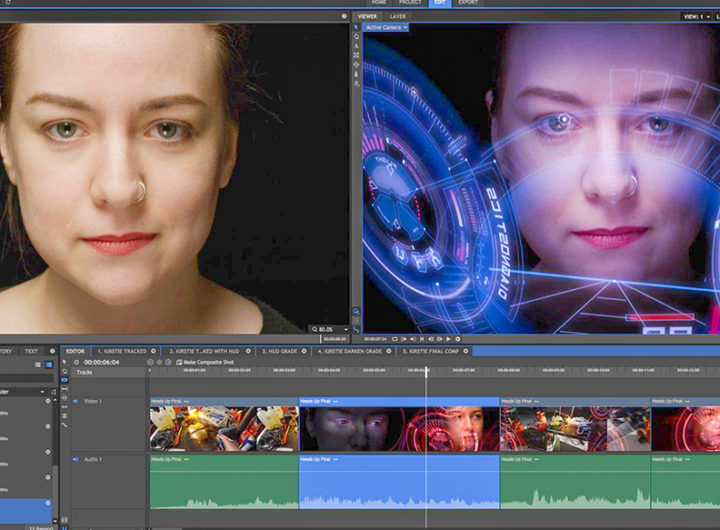This screenshot has height=530, width=720.
Task: Close the 1. KIRSTIE TRACKED tab
Action: point(153,351)
